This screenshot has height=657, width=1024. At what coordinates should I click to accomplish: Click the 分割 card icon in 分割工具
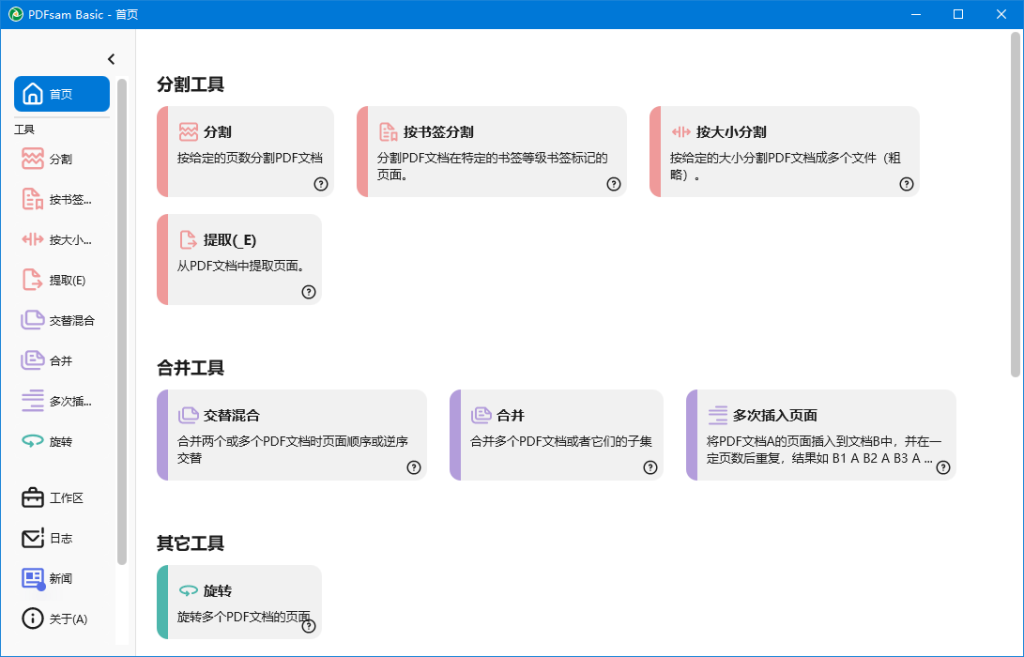pyautogui.click(x=188, y=132)
